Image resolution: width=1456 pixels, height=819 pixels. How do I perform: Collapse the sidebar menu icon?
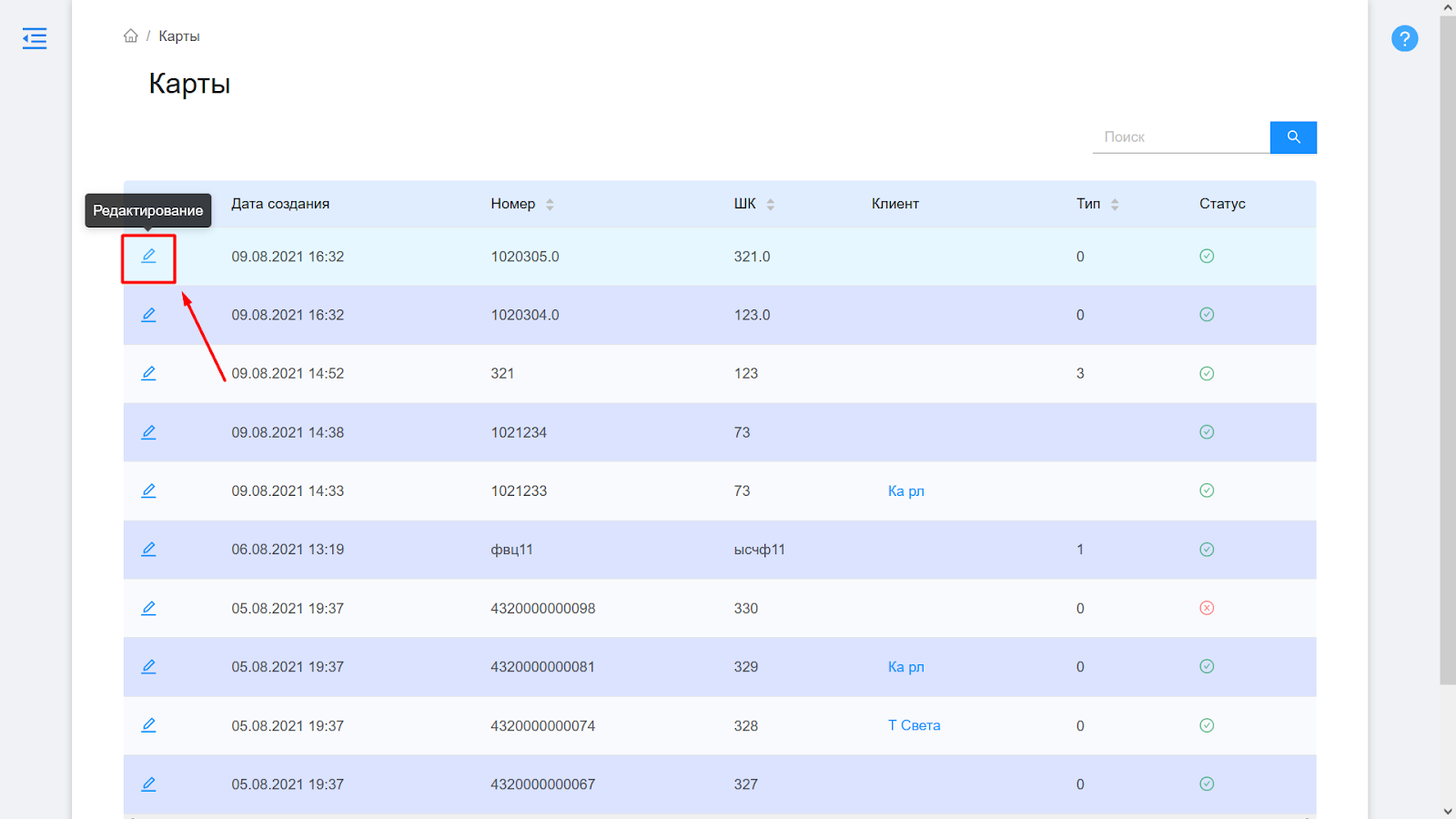[x=35, y=38]
